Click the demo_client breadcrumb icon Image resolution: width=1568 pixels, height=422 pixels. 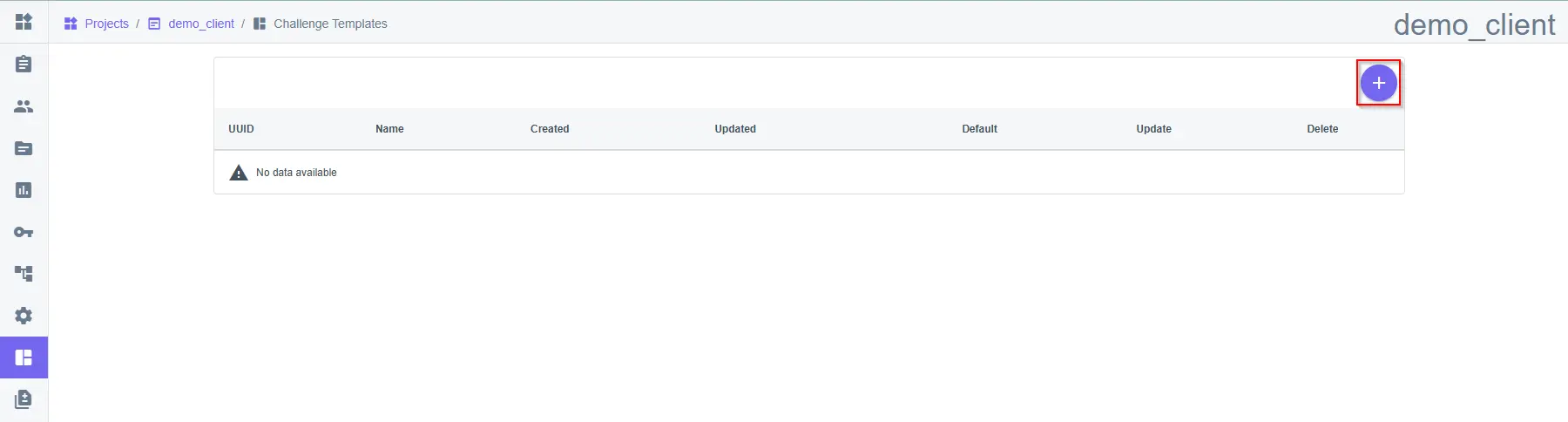click(154, 24)
